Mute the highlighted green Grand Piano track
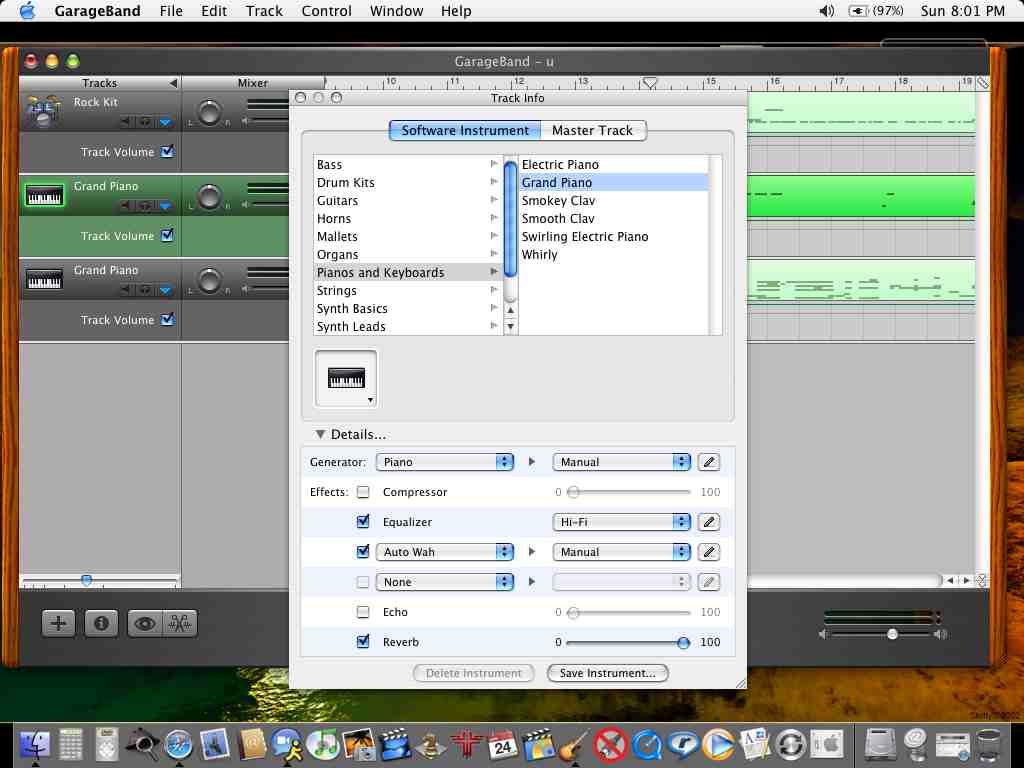The height and width of the screenshot is (768, 1024). pyautogui.click(x=127, y=206)
